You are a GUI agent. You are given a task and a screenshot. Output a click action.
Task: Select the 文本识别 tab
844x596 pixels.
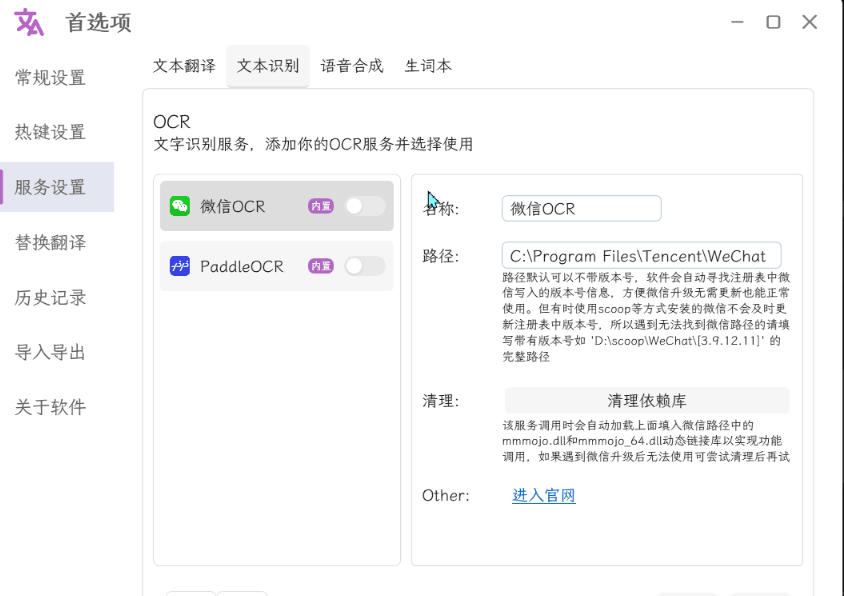(x=268, y=66)
